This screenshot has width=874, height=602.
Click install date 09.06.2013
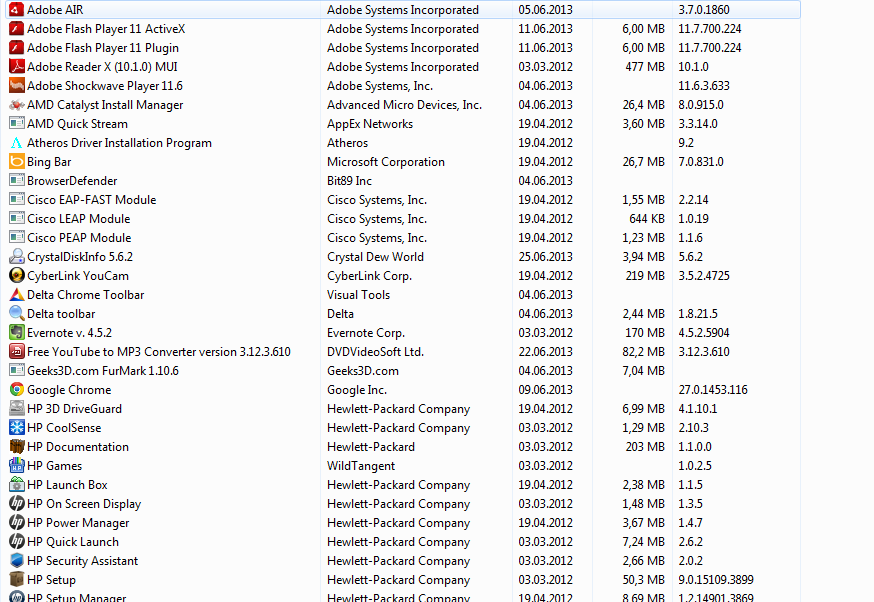pos(546,390)
